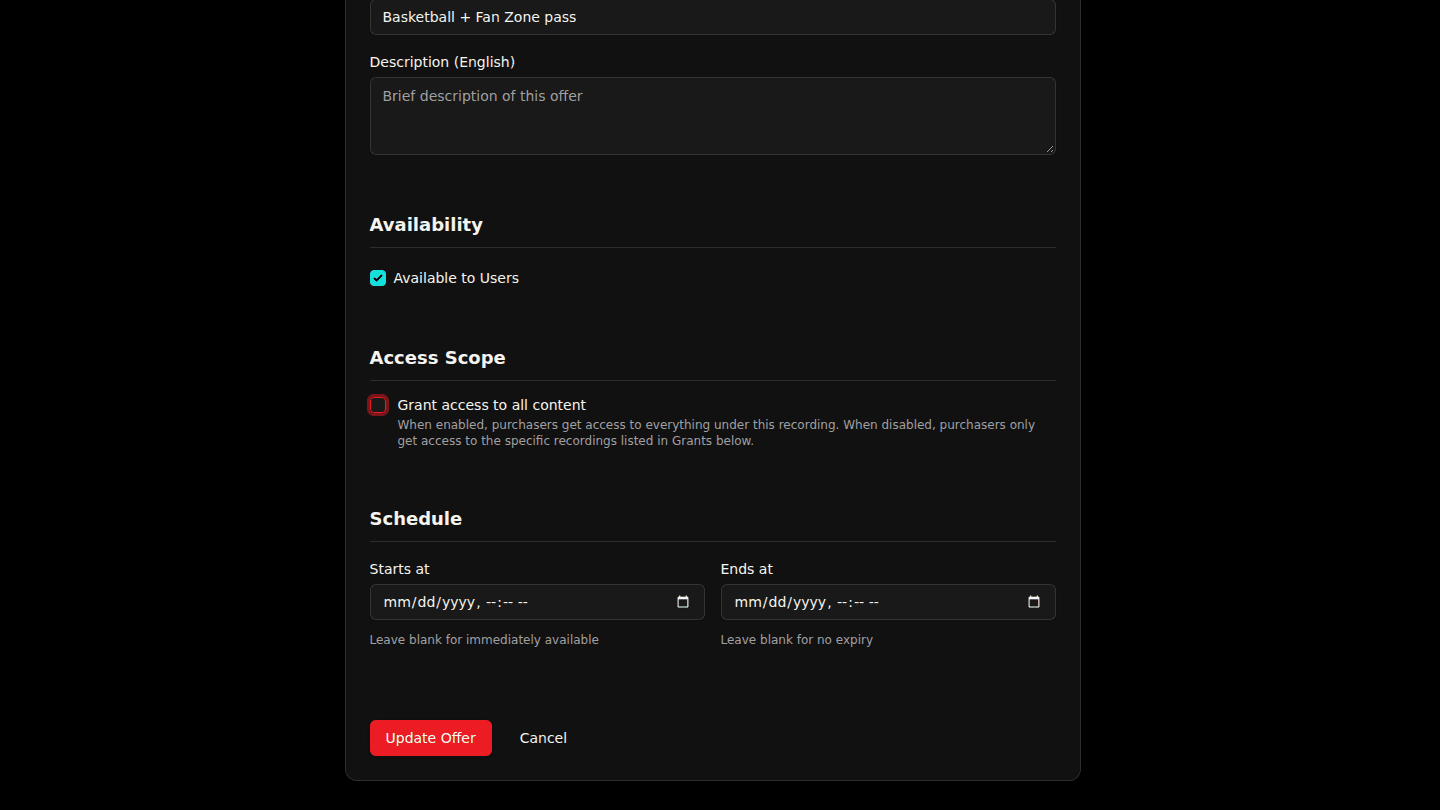Click the 'Description (English)' label
This screenshot has width=1440, height=810.
pos(442,62)
